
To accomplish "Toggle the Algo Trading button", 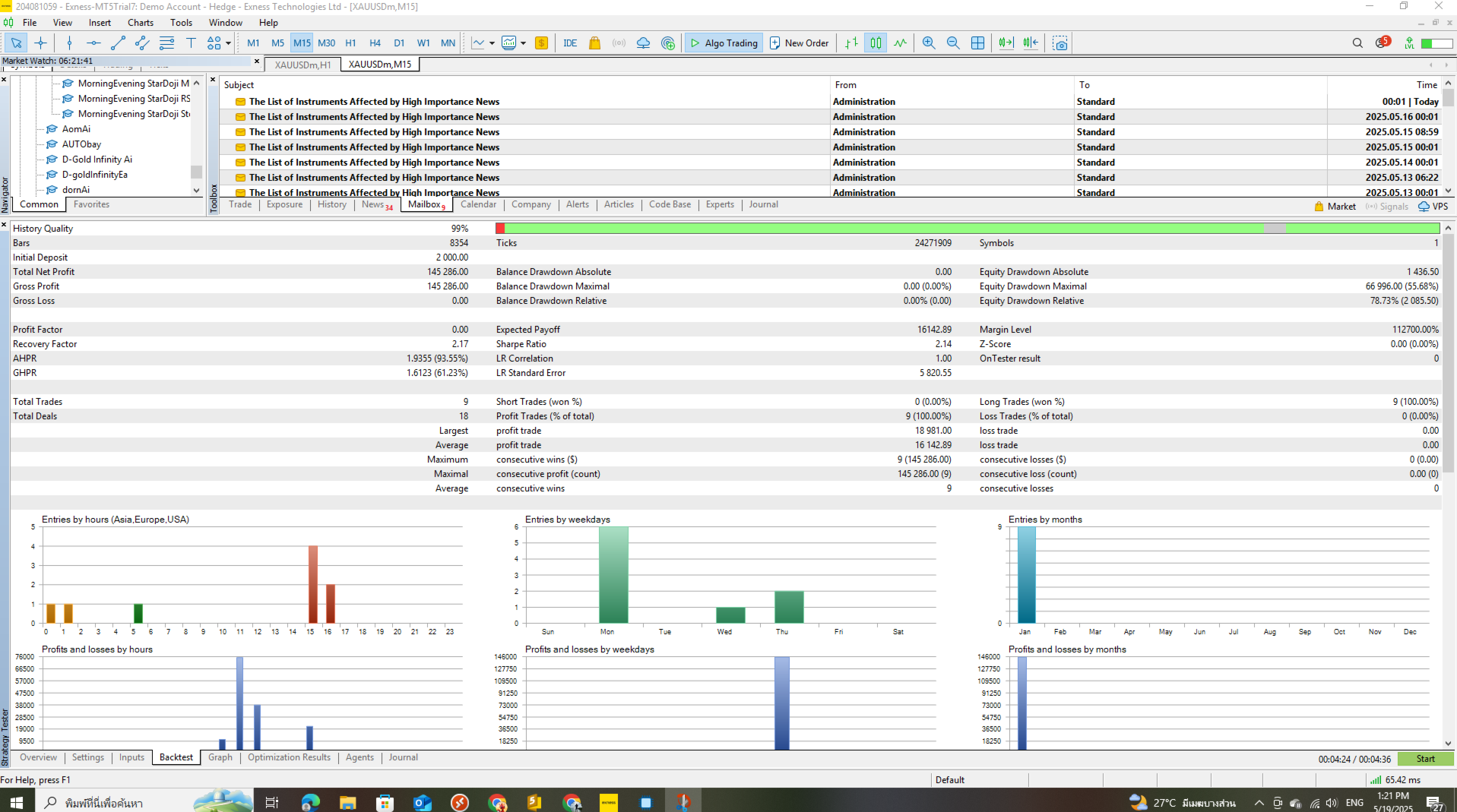I will pyautogui.click(x=724, y=43).
